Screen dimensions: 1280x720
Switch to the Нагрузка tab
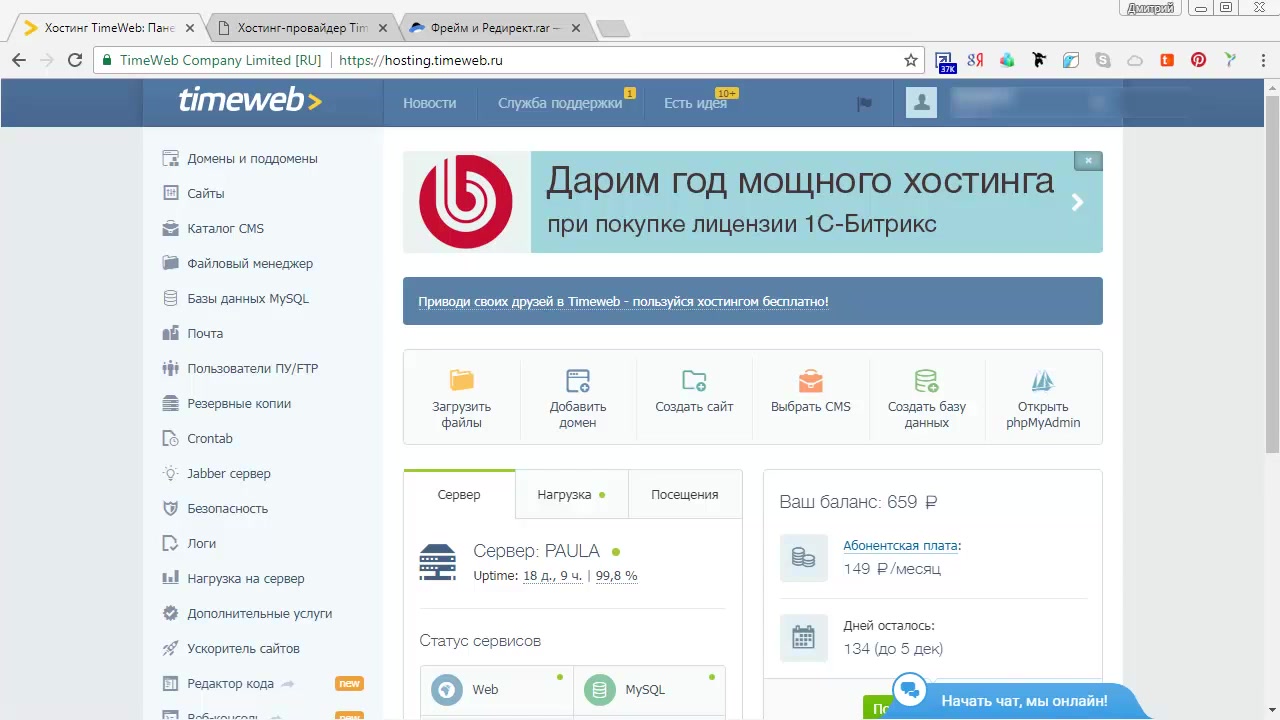572,494
